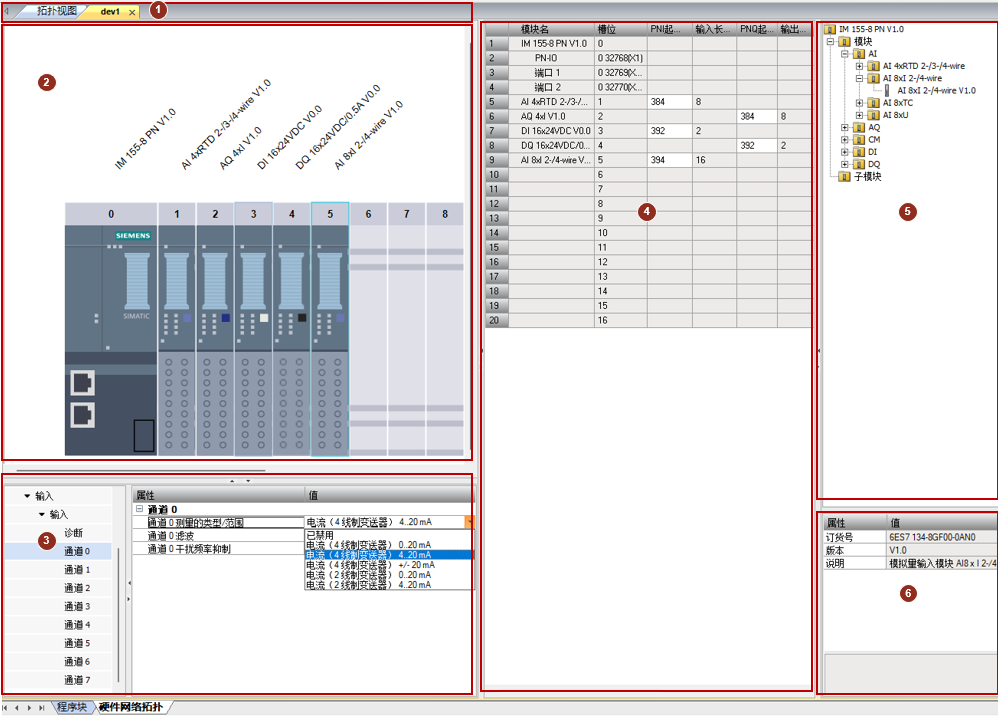Viewport: 998px width, 716px height.
Task: Select the module in rack slot 2
Action: pyautogui.click(x=215, y=340)
